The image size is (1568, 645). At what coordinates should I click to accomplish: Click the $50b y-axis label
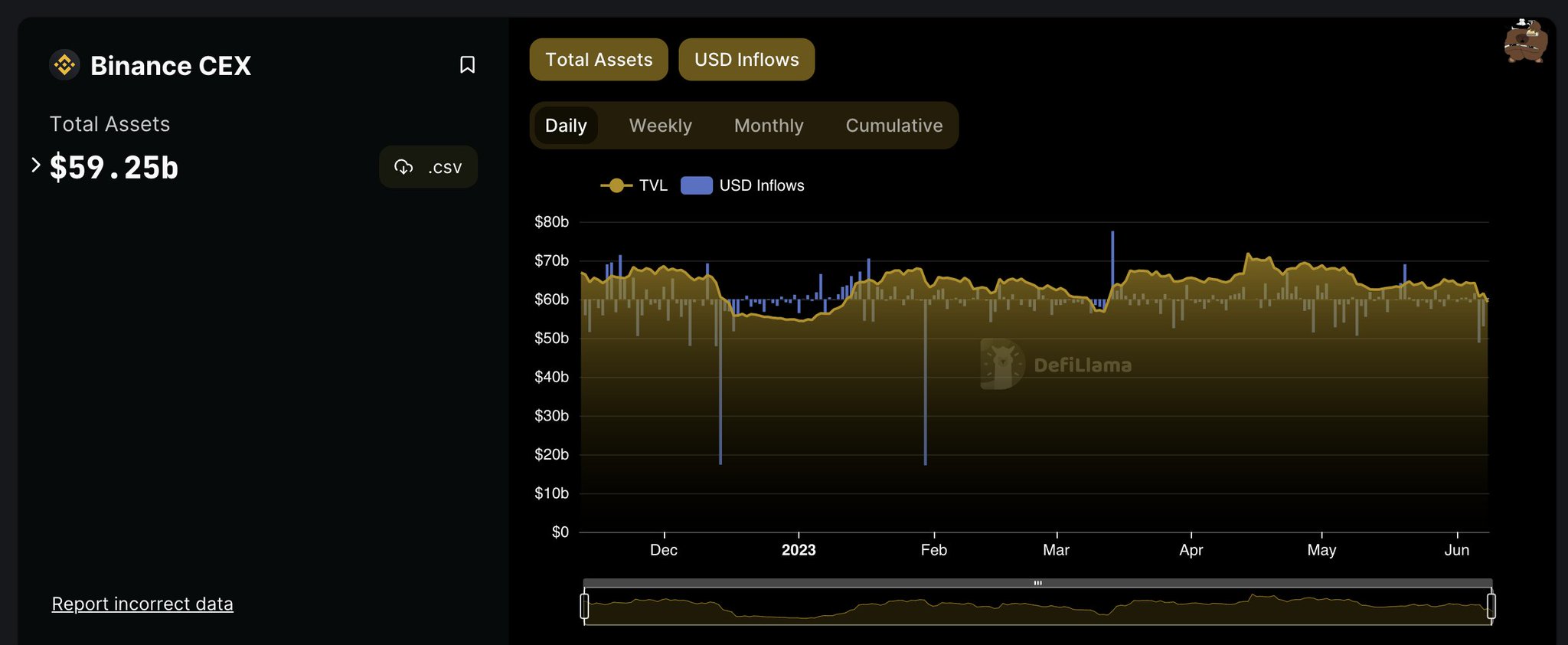coord(551,339)
